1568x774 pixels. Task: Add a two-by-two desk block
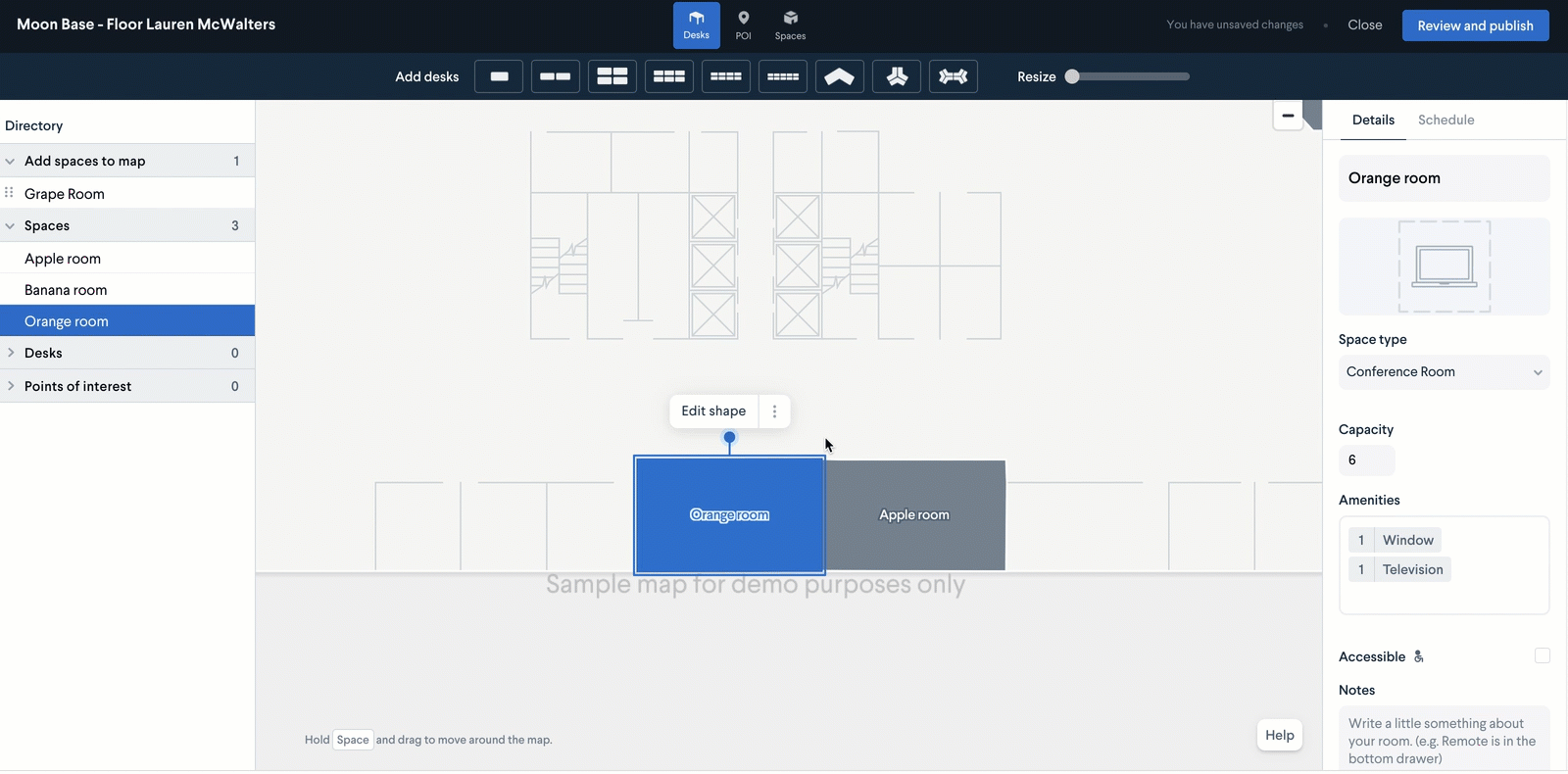612,76
